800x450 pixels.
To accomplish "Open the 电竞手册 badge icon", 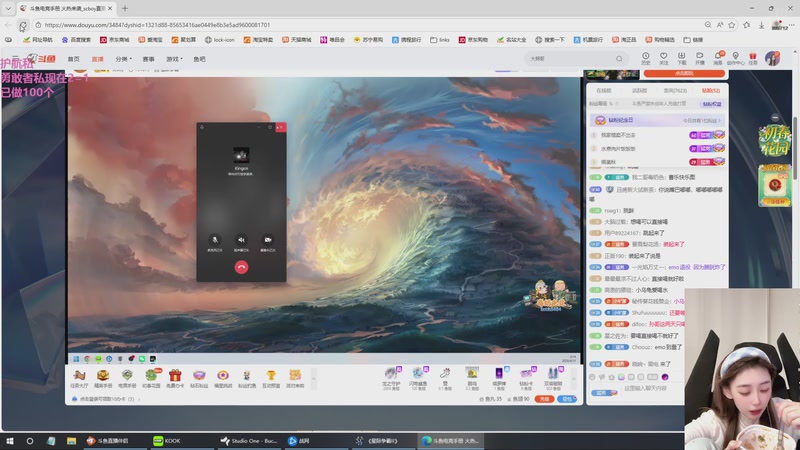I will [x=127, y=379].
